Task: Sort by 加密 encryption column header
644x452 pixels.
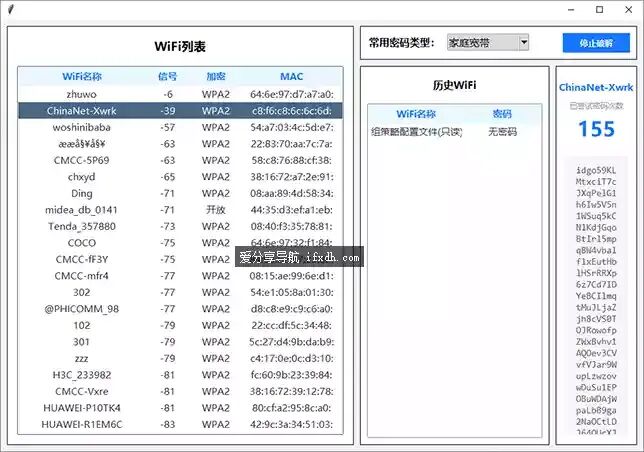Action: click(216, 76)
